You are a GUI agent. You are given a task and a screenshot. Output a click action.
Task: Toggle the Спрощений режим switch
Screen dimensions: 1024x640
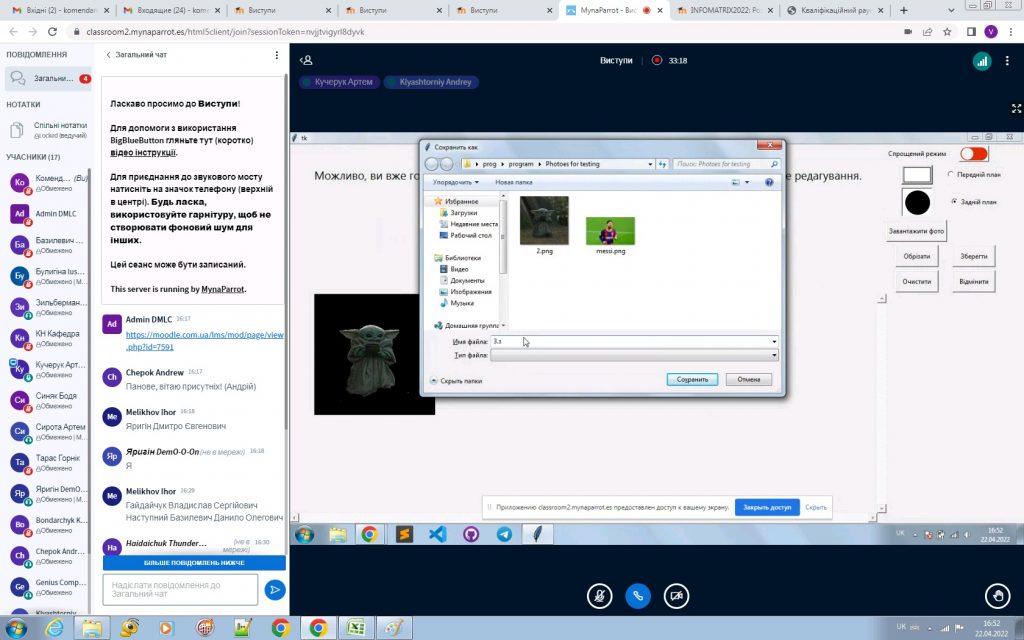click(x=973, y=154)
